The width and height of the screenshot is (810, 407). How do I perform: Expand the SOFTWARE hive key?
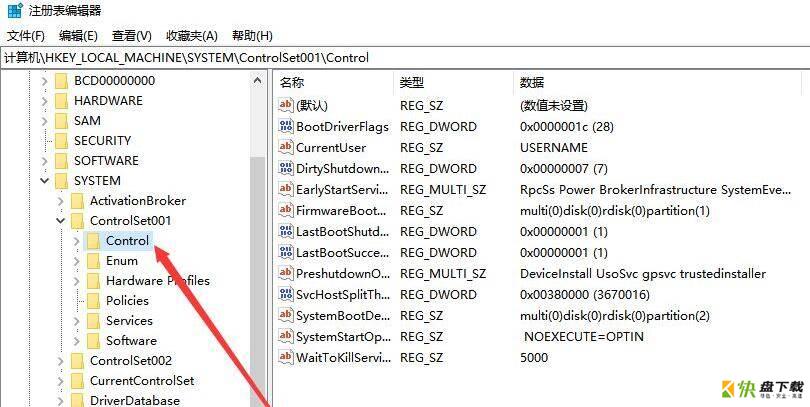click(45, 161)
